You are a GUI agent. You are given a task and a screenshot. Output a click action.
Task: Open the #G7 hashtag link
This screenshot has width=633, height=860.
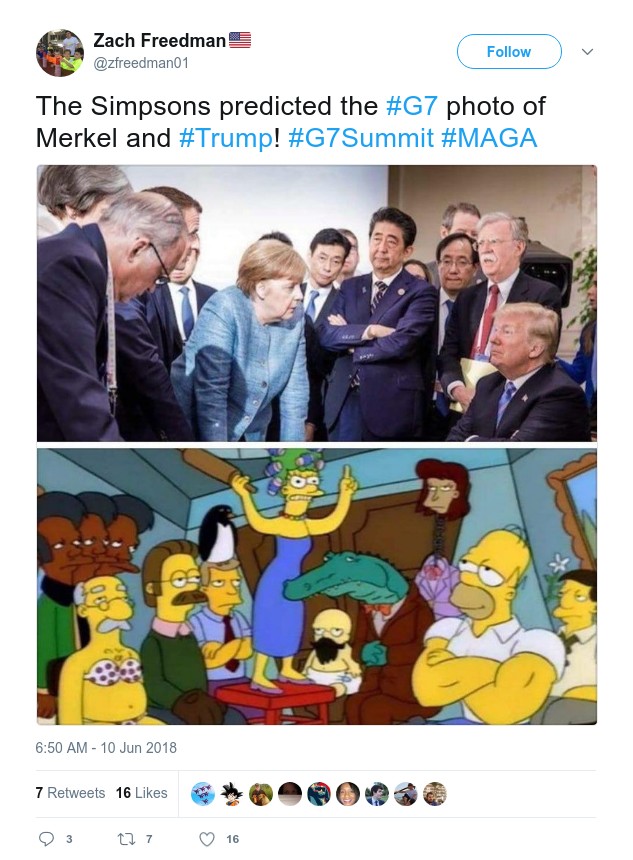[411, 106]
